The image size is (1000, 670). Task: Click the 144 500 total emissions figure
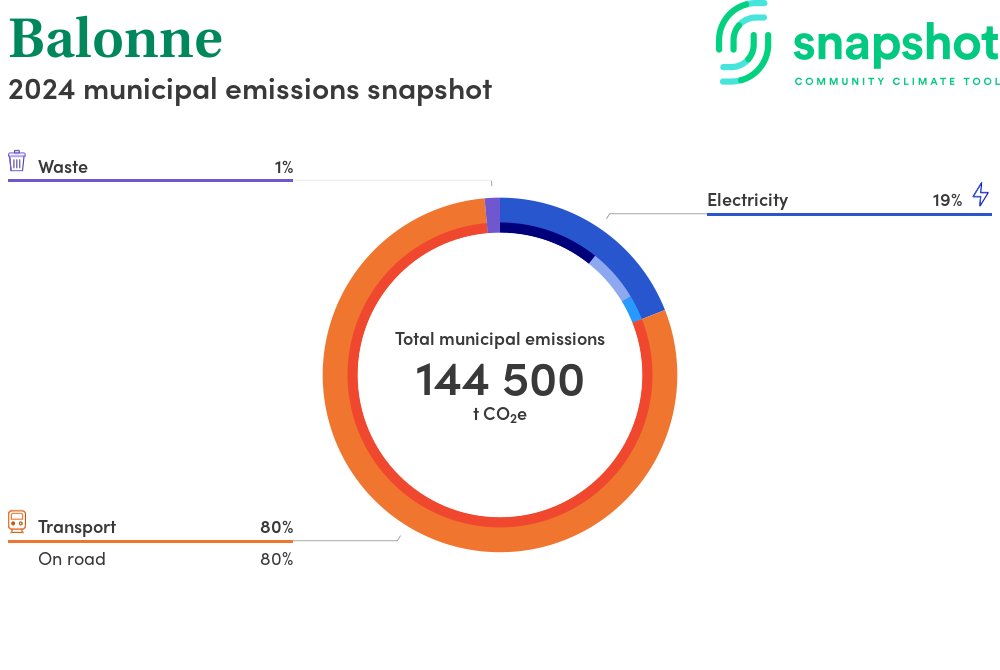(x=499, y=380)
